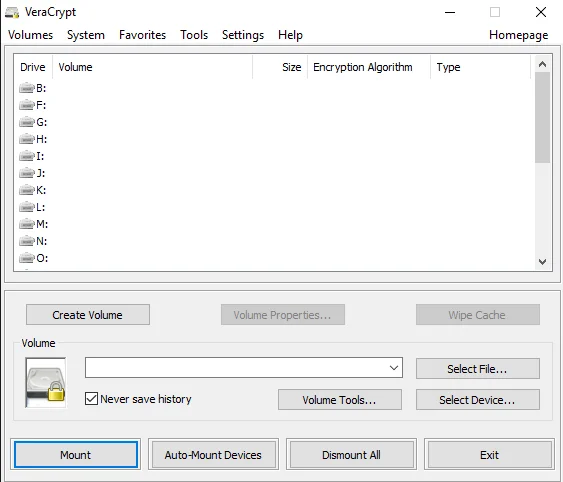The width and height of the screenshot is (563, 482).
Task: Select the K: drive slot icon
Action: (x=27, y=190)
